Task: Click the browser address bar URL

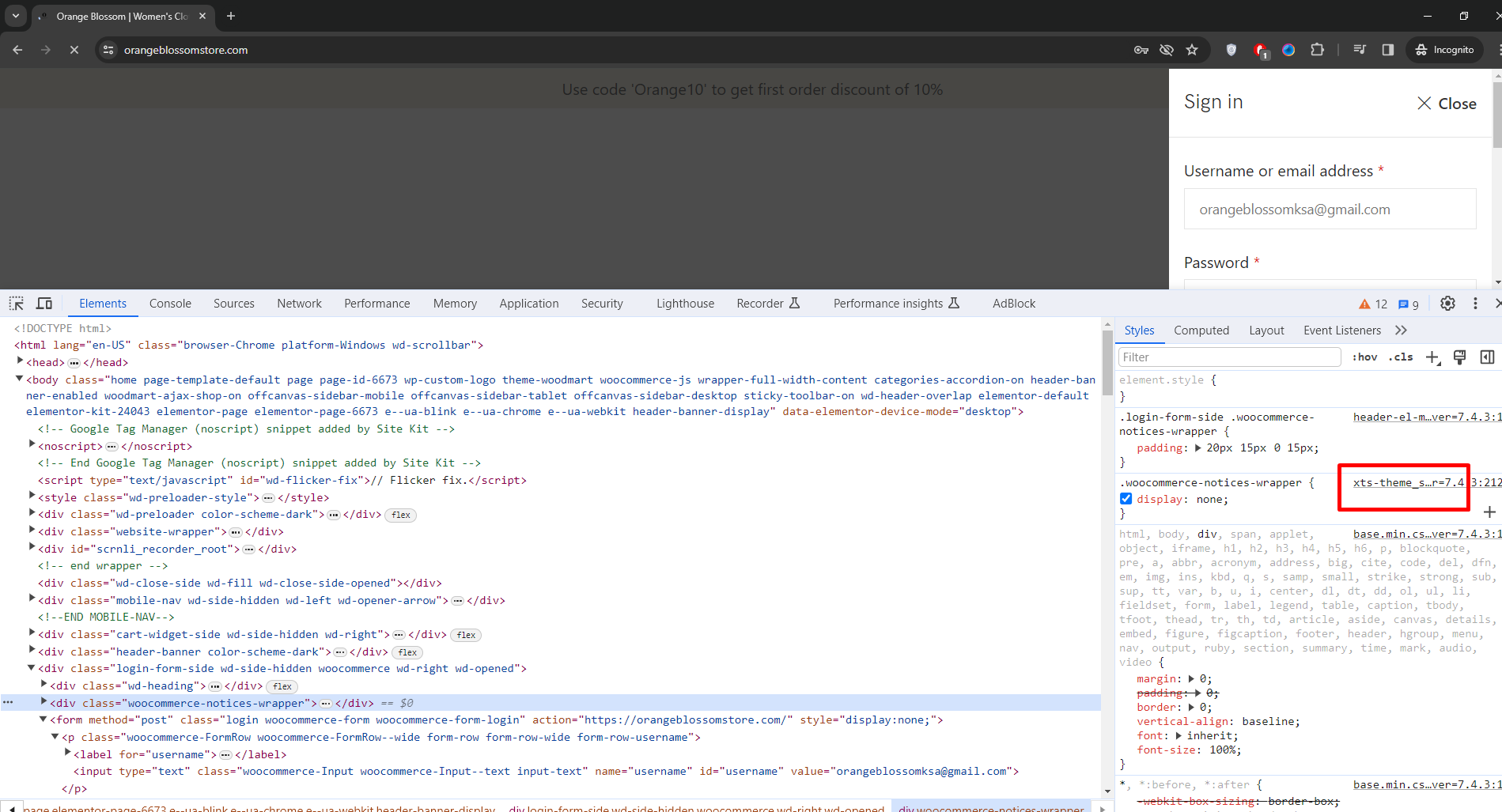Action: pos(186,50)
